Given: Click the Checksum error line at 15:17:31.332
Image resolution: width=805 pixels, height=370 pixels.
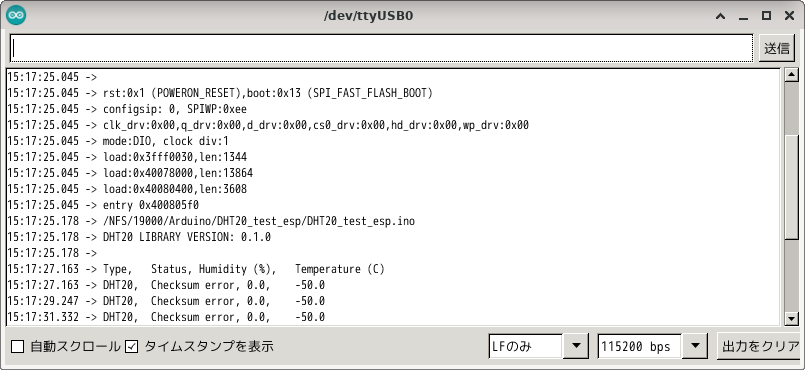Looking at the screenshot, I should 166,317.
